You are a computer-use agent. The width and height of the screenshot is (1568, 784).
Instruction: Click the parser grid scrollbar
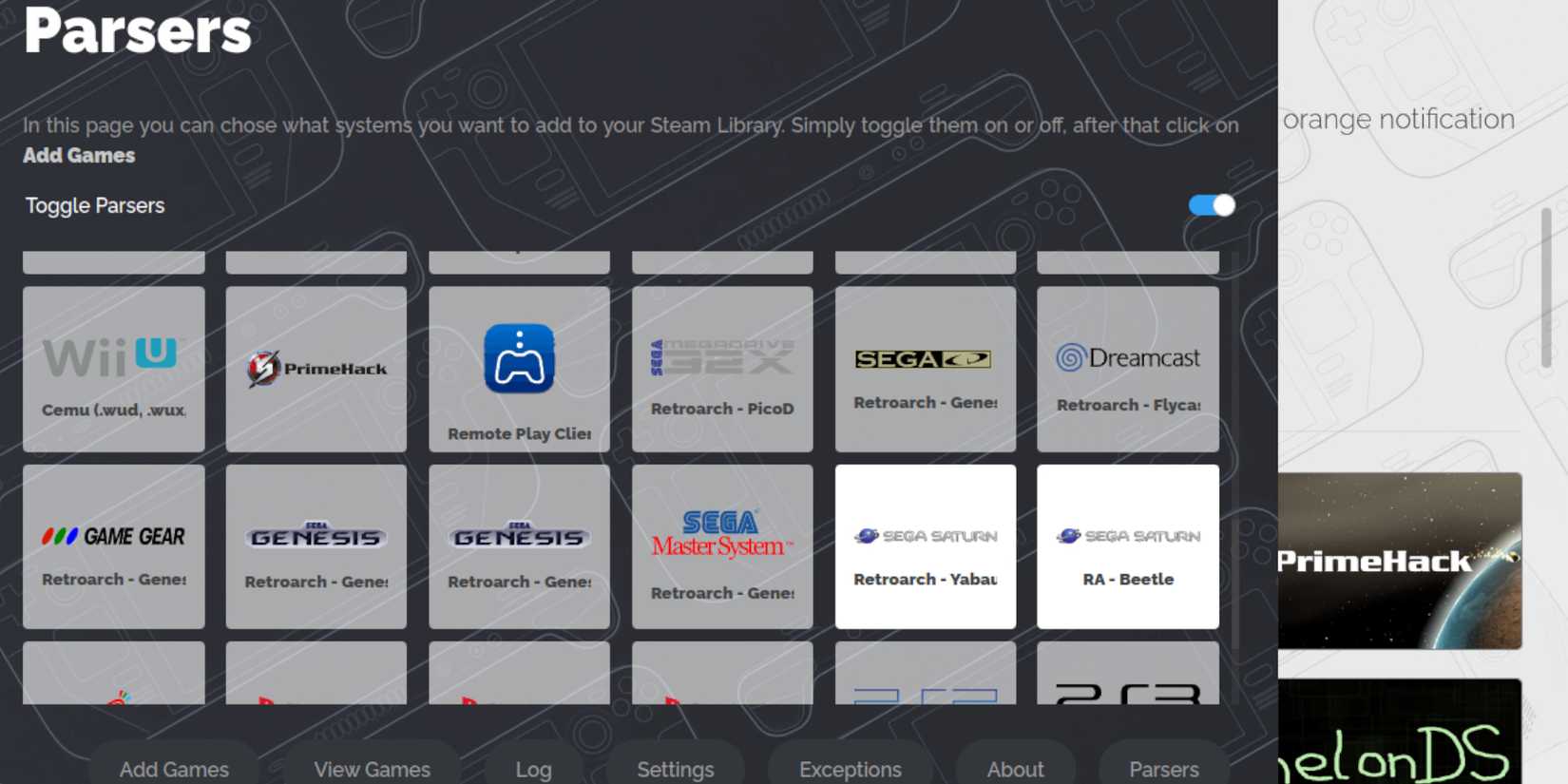(x=1235, y=451)
